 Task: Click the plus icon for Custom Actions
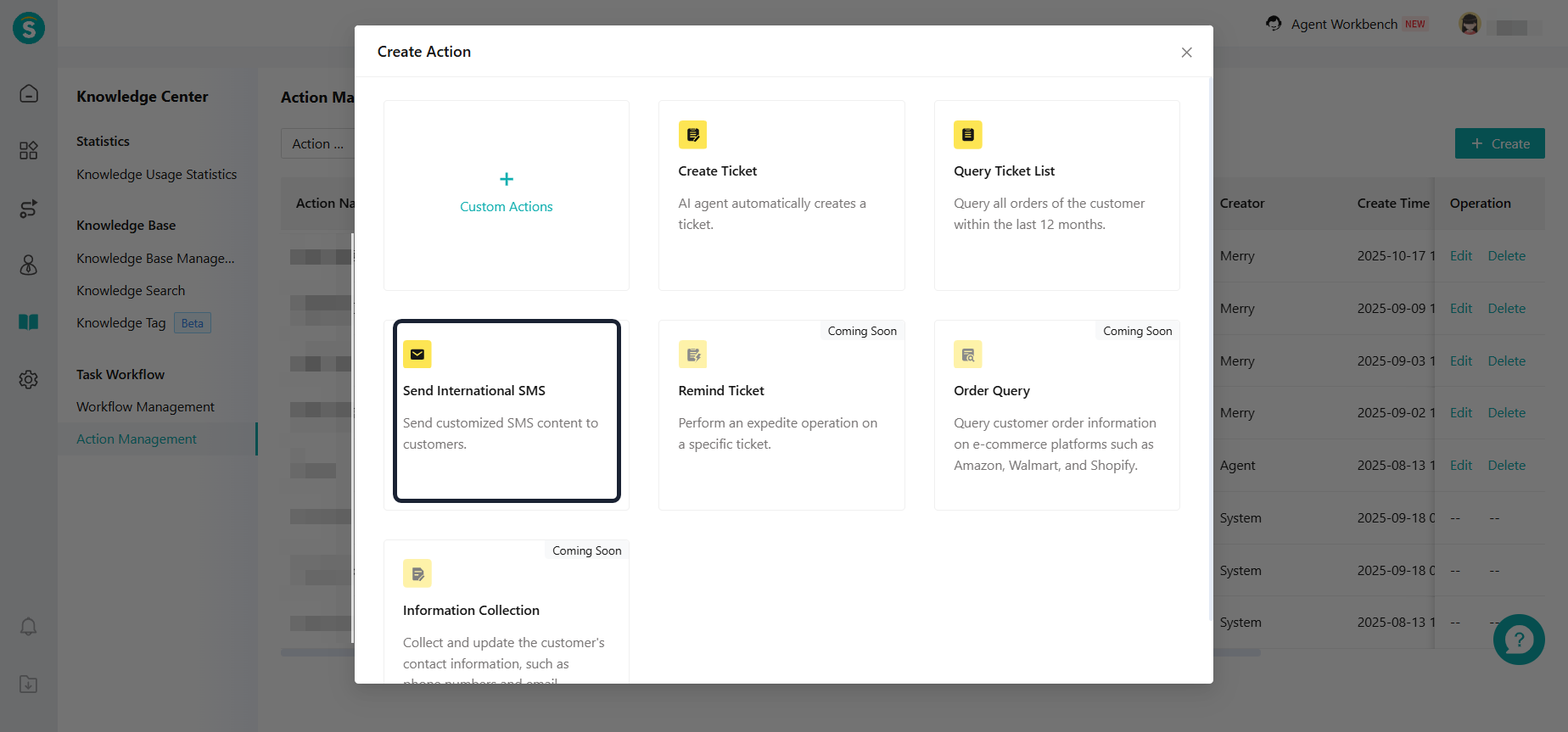(507, 179)
